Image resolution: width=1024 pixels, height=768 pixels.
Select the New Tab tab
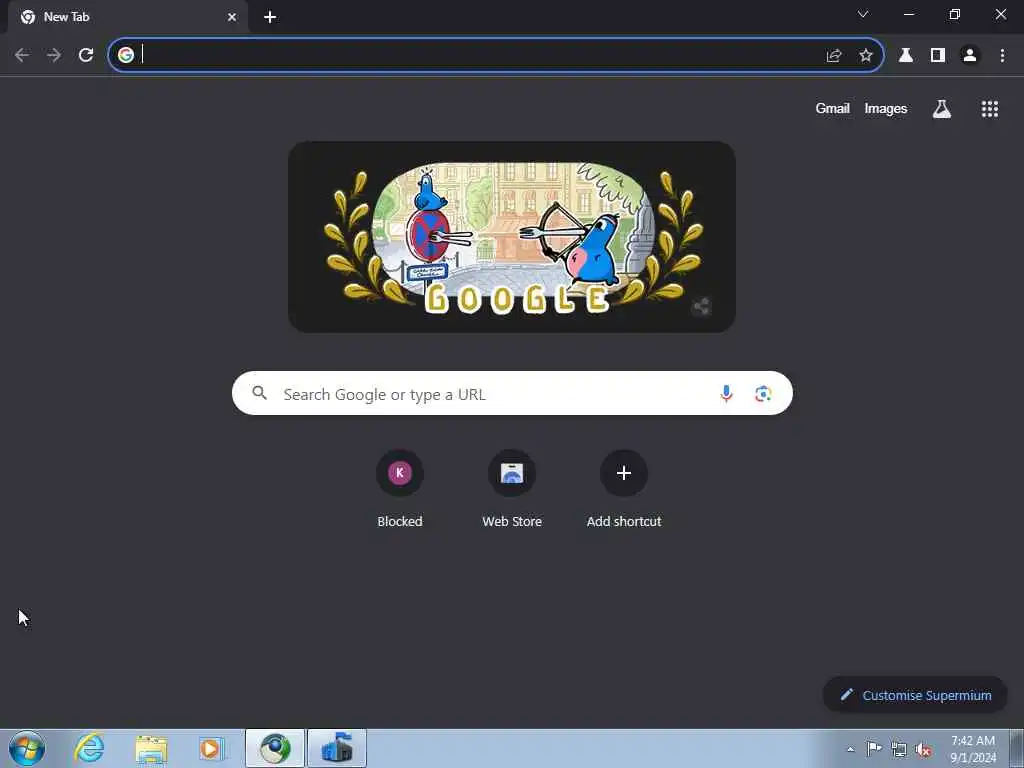(x=127, y=17)
